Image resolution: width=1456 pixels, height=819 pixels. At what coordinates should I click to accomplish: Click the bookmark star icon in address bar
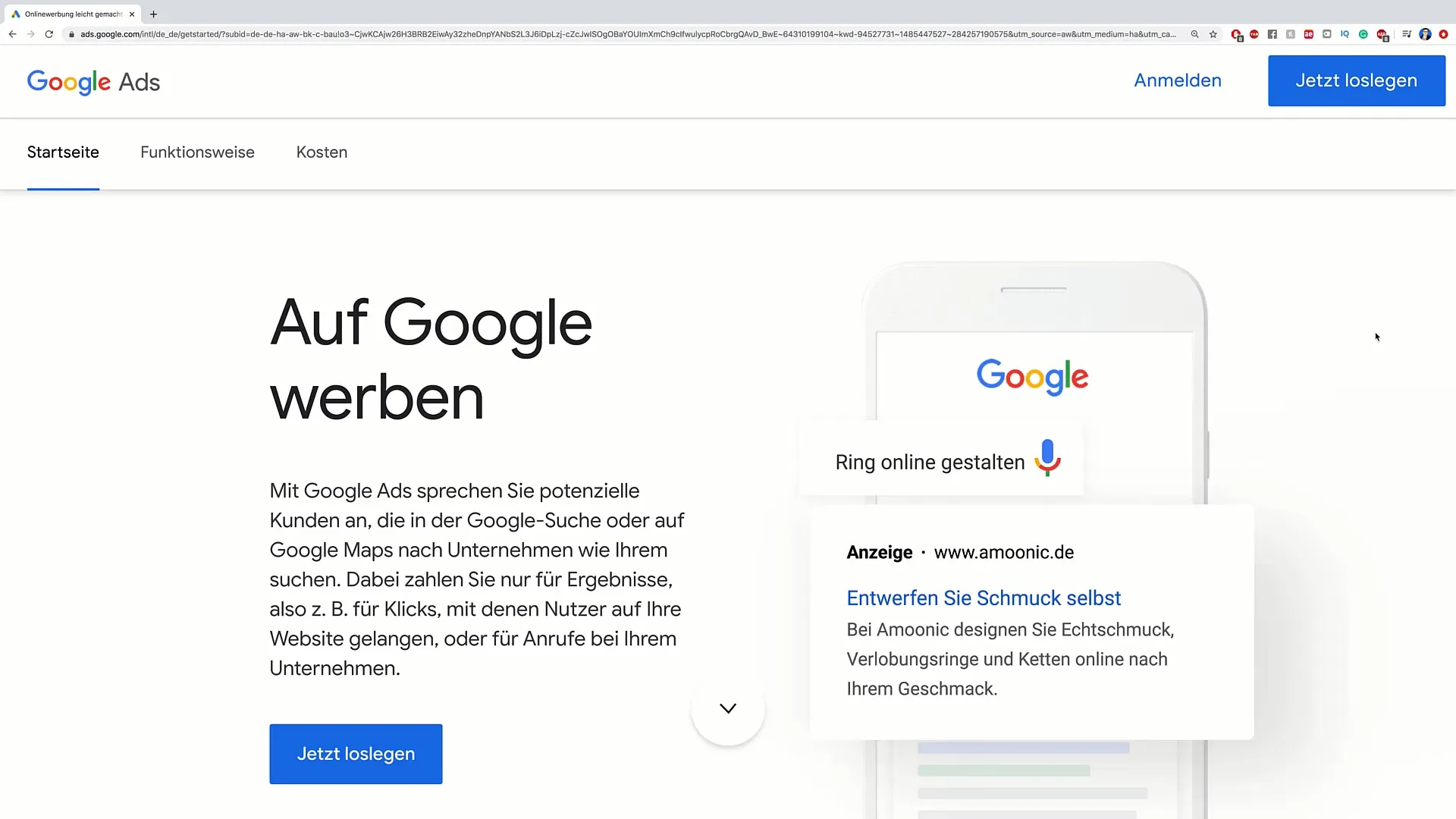click(1212, 35)
